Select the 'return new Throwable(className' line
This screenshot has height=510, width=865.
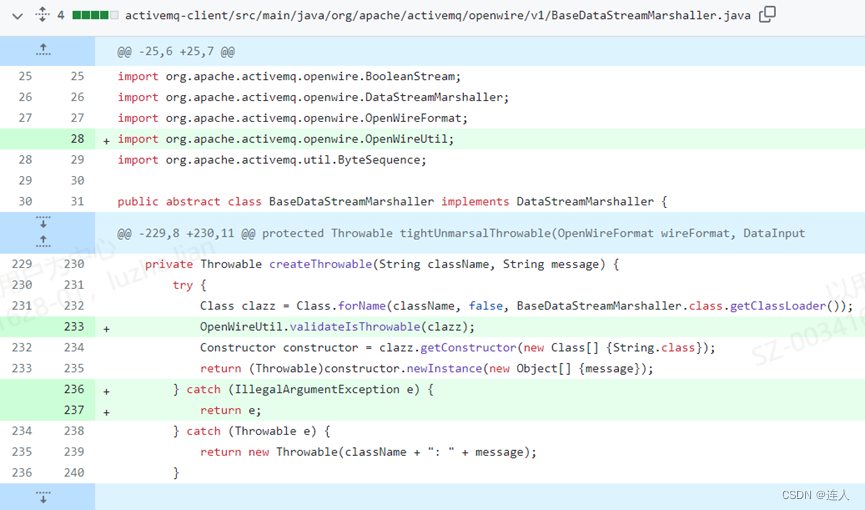tap(368, 452)
